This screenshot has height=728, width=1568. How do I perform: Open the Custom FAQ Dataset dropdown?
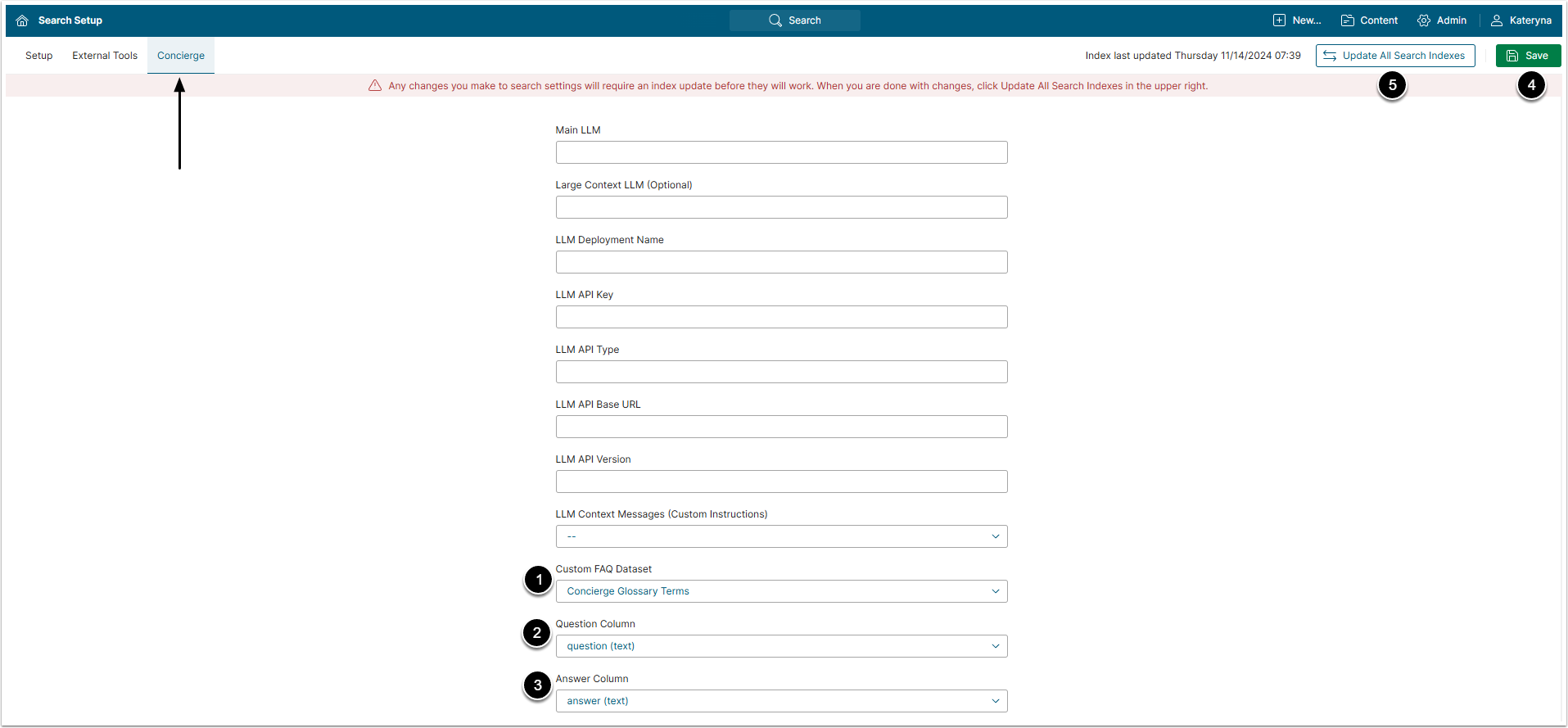pos(781,591)
